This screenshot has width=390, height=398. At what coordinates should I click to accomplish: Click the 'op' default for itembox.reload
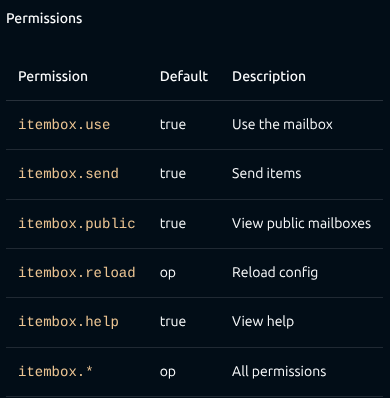click(x=168, y=273)
